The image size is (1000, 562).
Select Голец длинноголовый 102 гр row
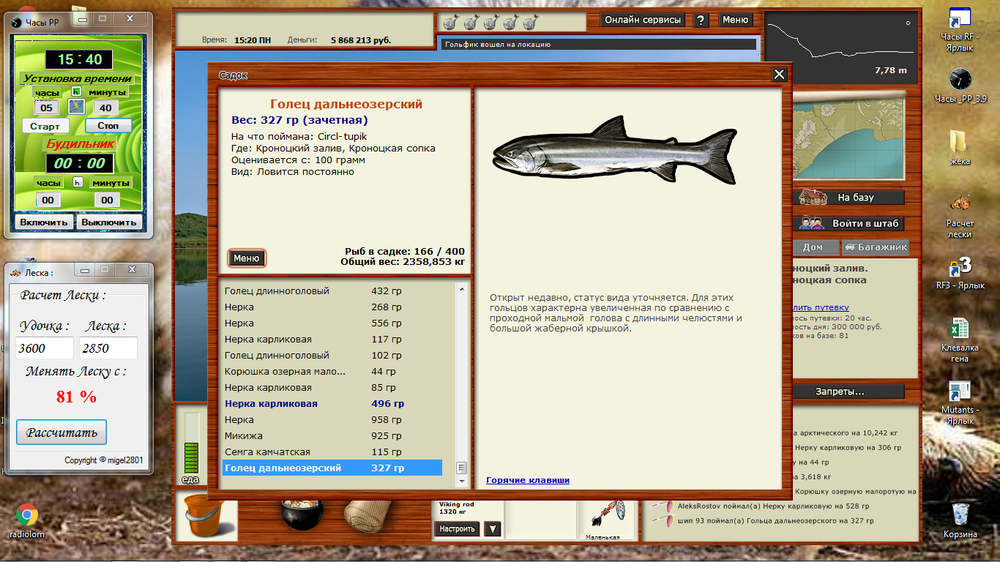point(332,355)
